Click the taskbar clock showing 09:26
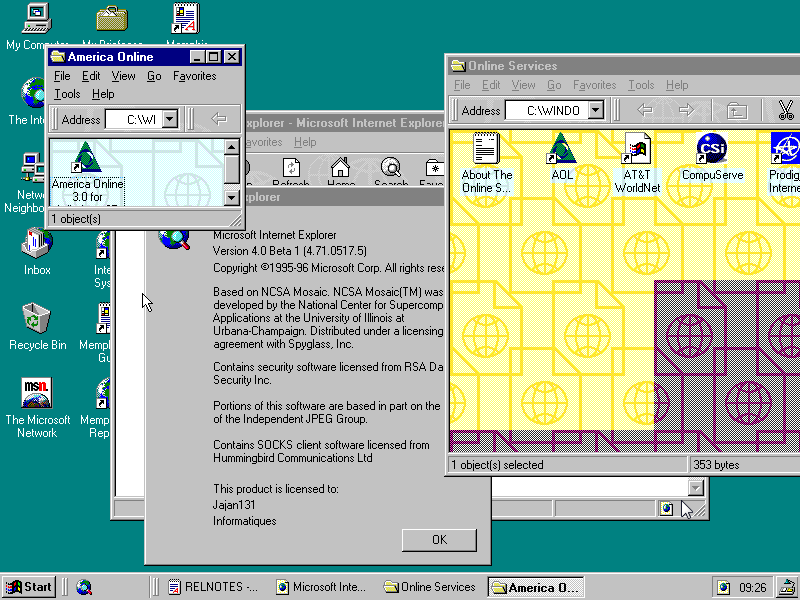Viewport: 800px width, 600px height. coord(752,588)
